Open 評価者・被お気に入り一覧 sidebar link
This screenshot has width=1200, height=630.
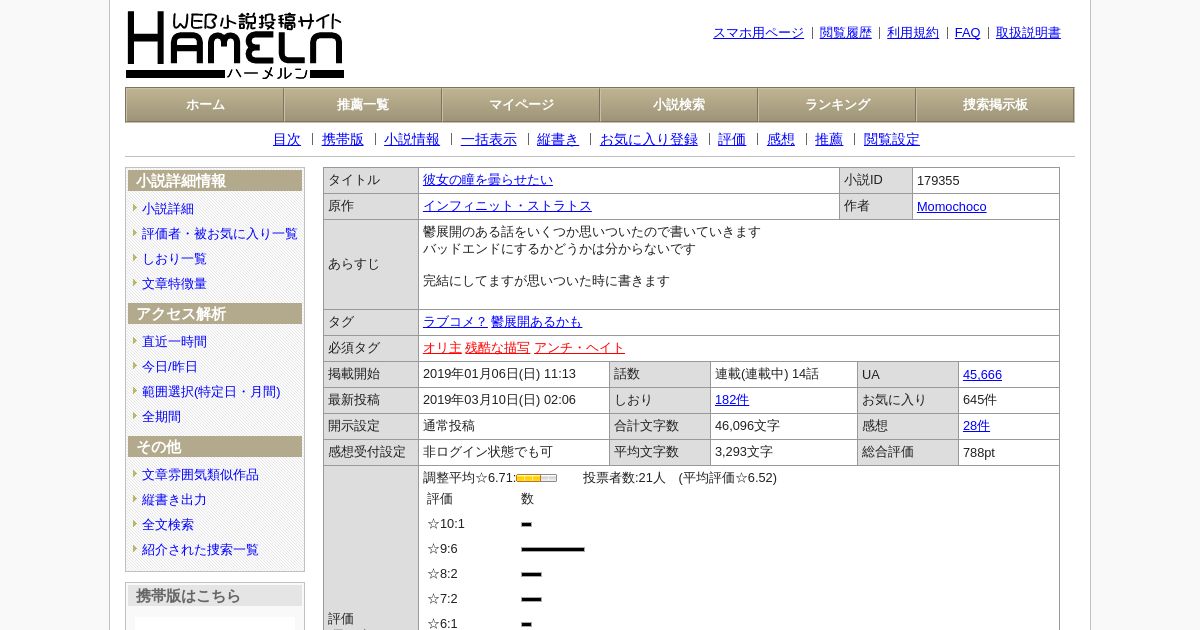[220, 234]
